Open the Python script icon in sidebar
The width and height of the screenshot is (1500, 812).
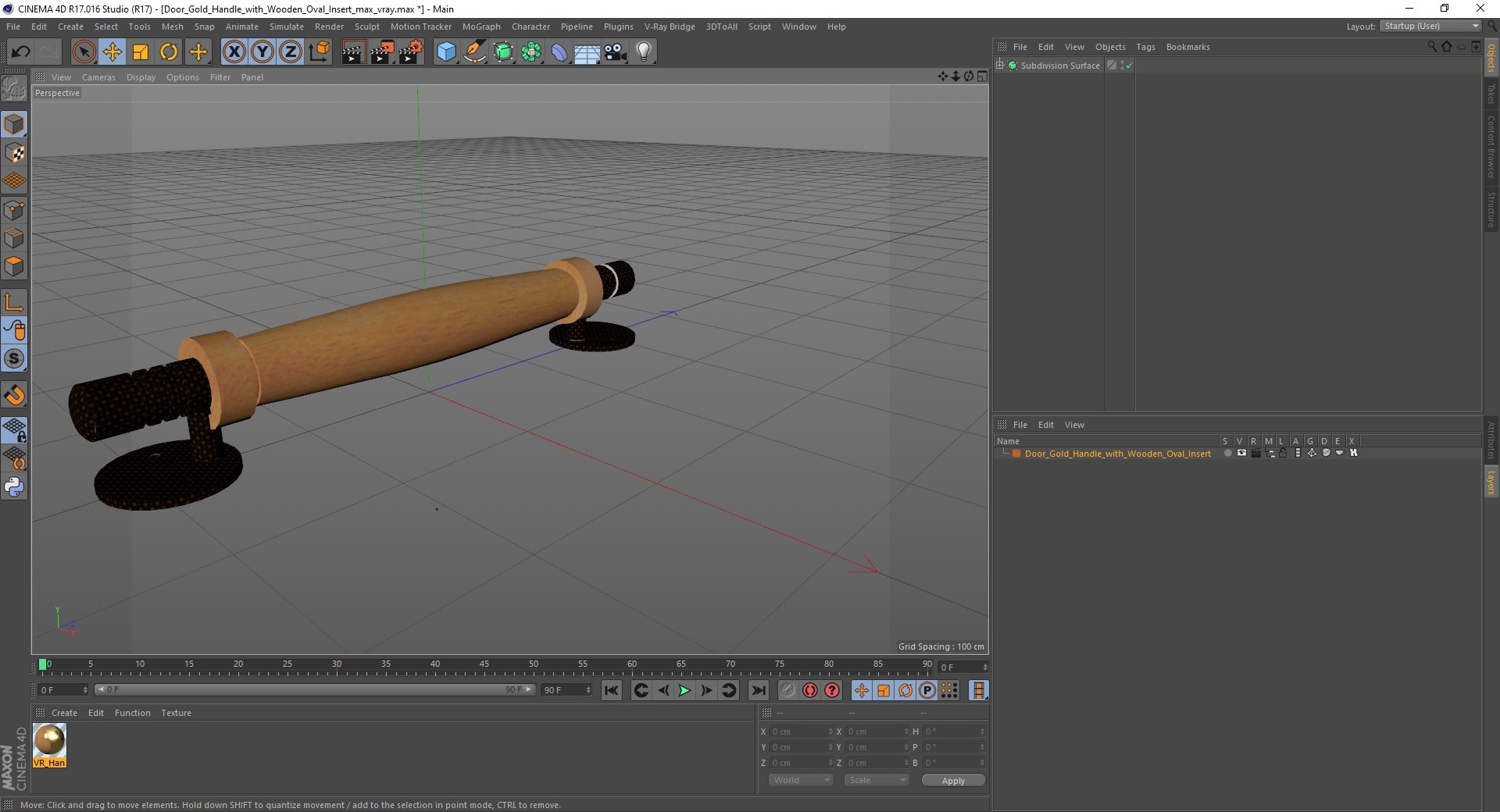pos(14,487)
